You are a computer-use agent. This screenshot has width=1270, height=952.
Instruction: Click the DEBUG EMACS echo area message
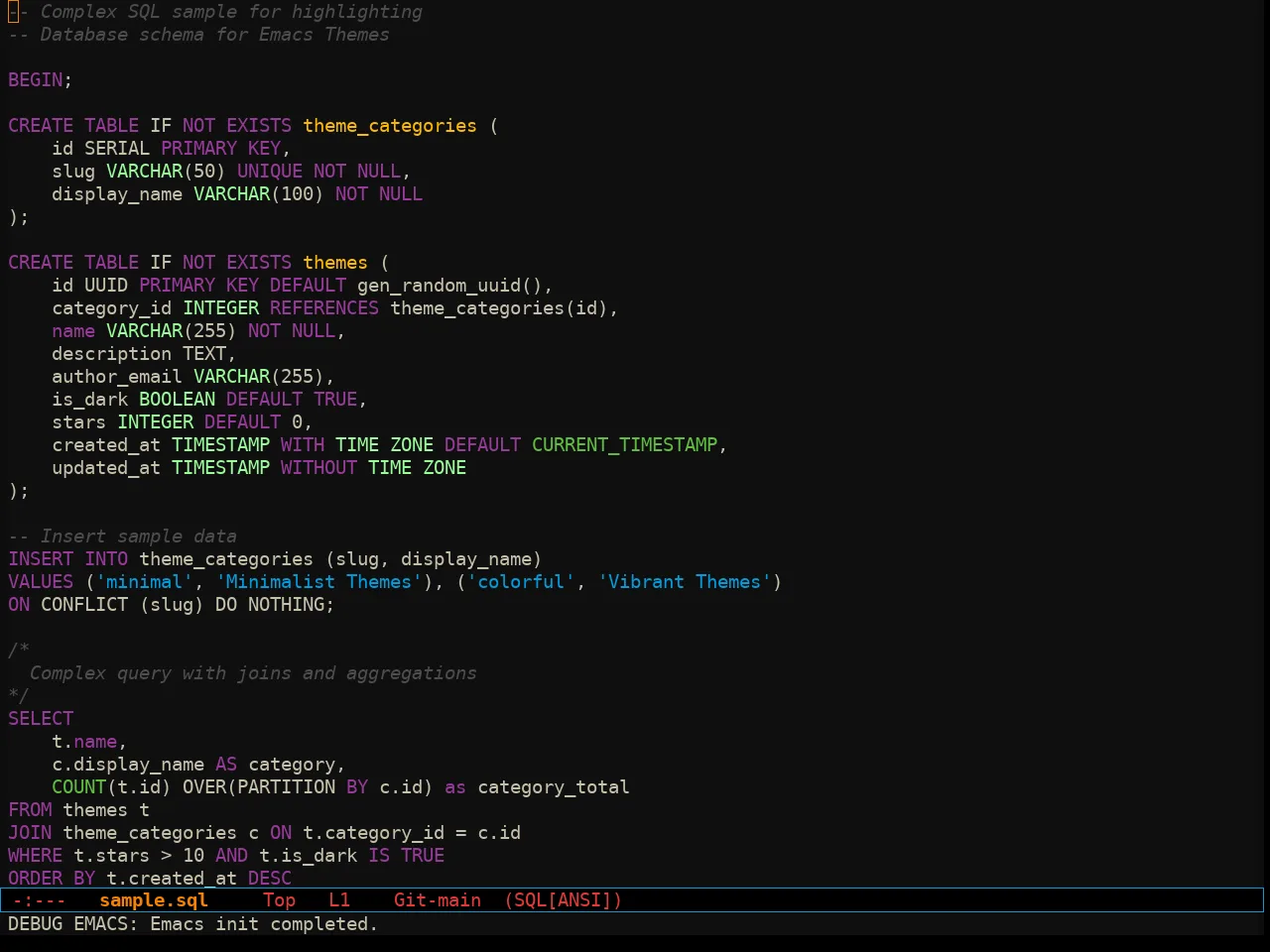coord(192,924)
